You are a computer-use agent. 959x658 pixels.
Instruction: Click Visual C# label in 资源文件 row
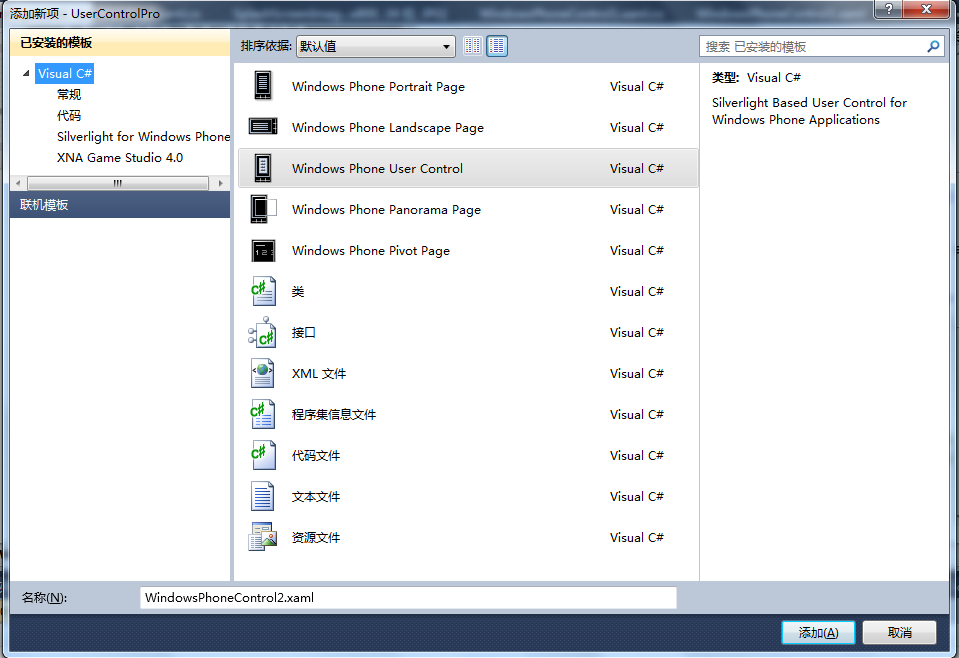click(x=637, y=537)
